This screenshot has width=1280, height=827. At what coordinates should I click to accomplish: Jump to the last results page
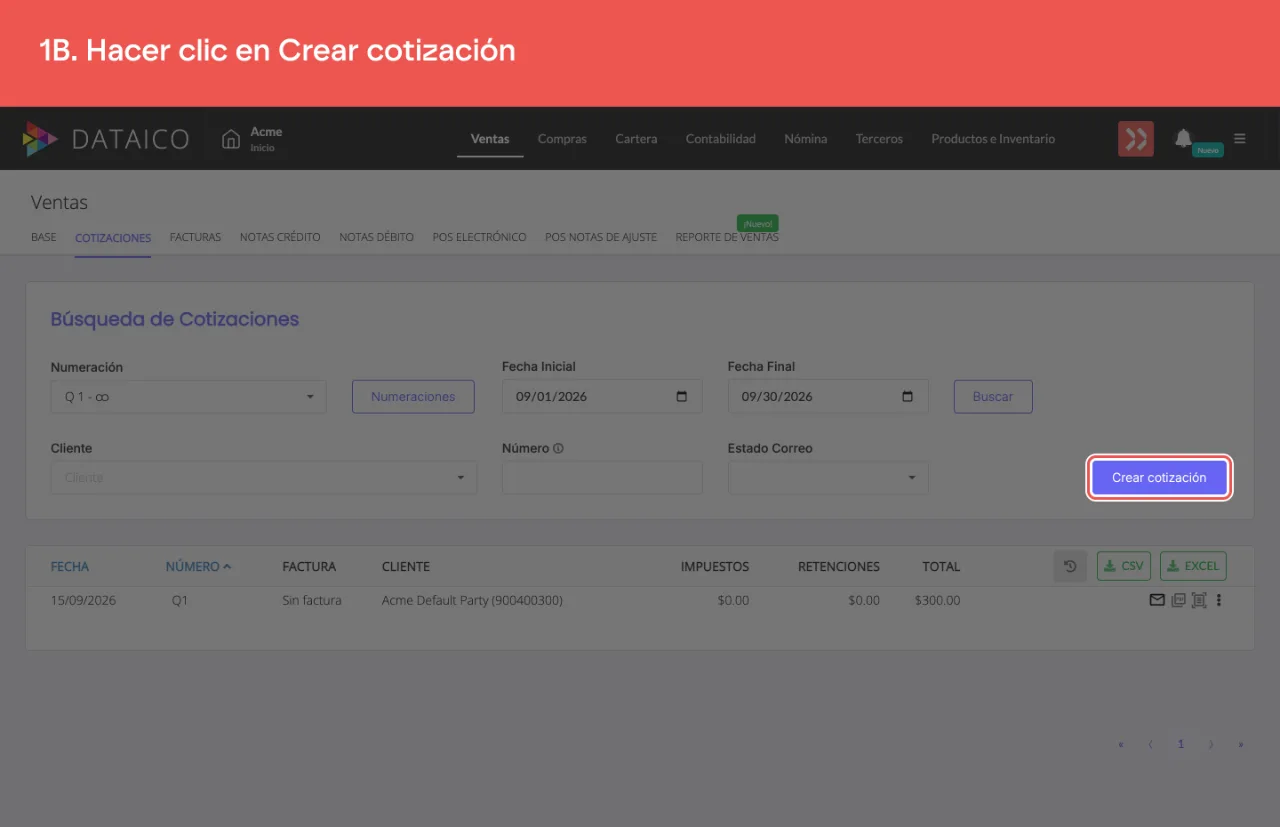[1241, 744]
